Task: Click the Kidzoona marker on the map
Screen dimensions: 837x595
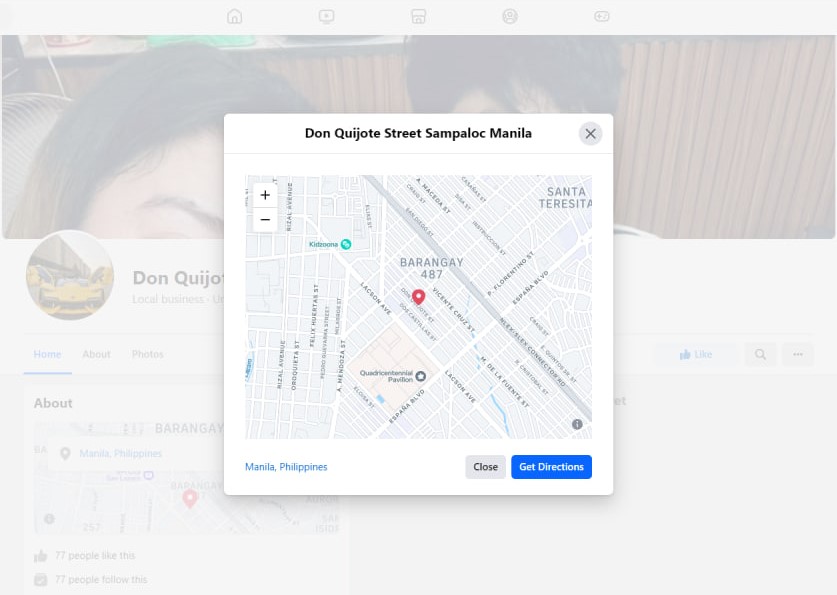Action: (x=346, y=244)
